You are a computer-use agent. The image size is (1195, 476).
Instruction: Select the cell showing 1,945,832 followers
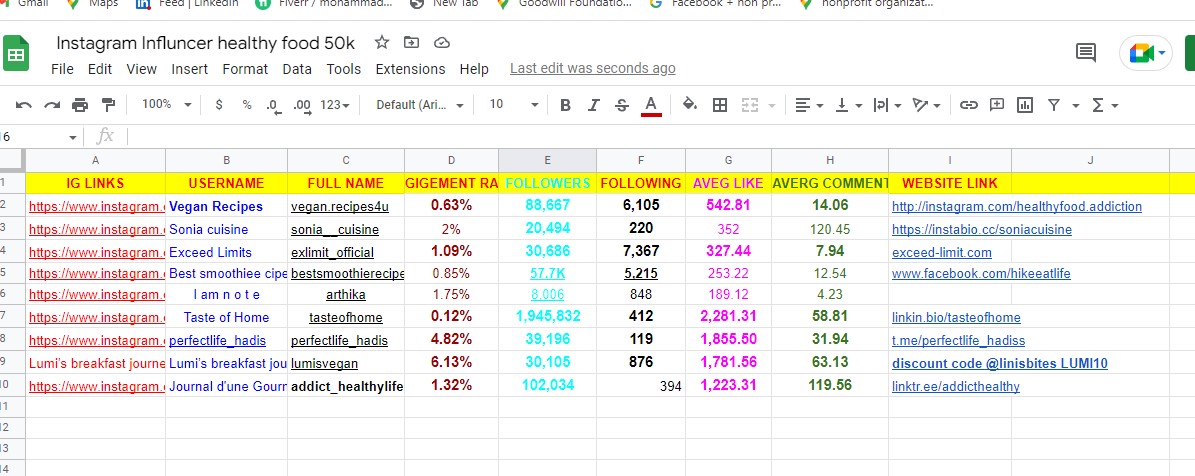(x=547, y=316)
